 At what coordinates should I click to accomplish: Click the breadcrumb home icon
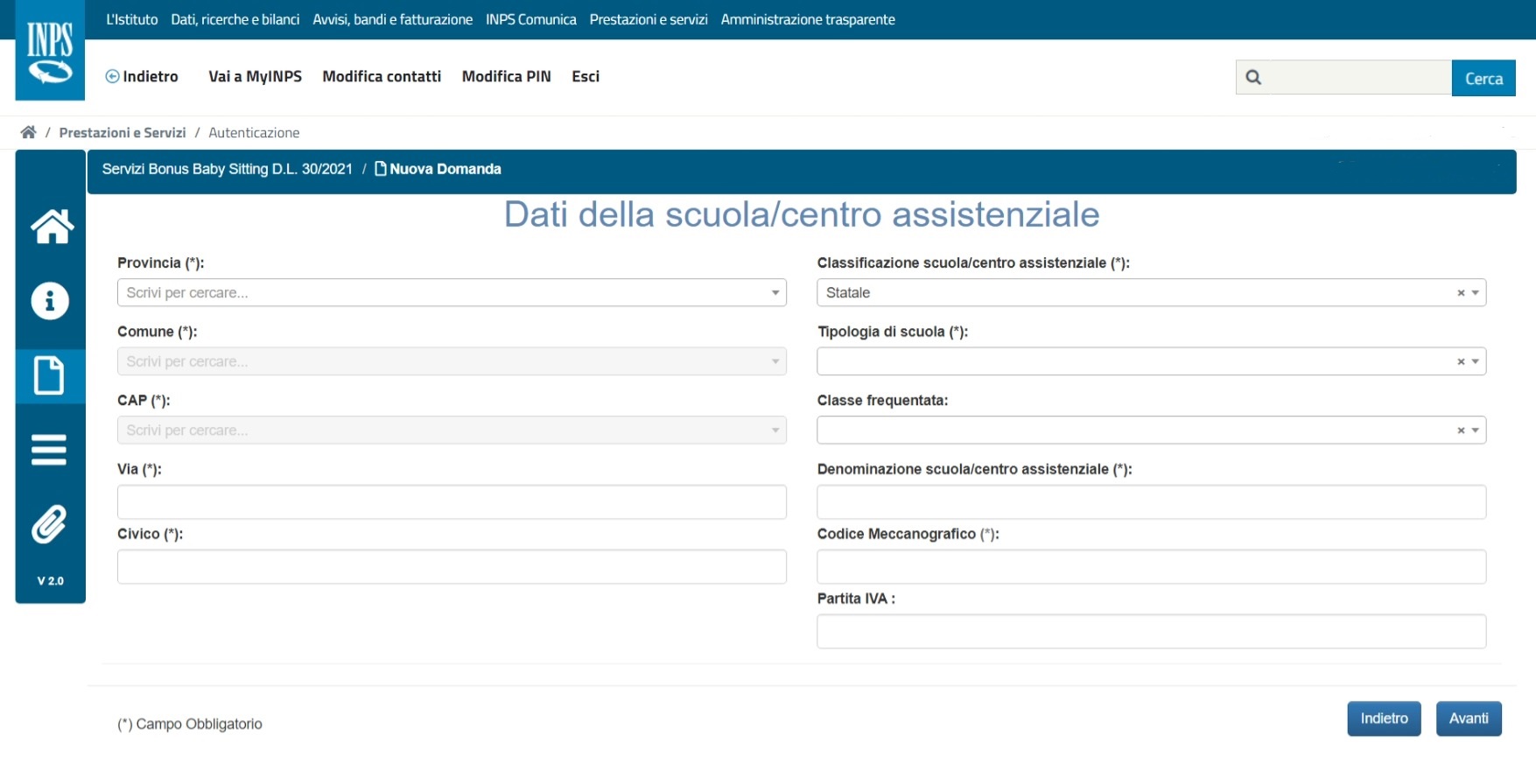click(x=29, y=132)
